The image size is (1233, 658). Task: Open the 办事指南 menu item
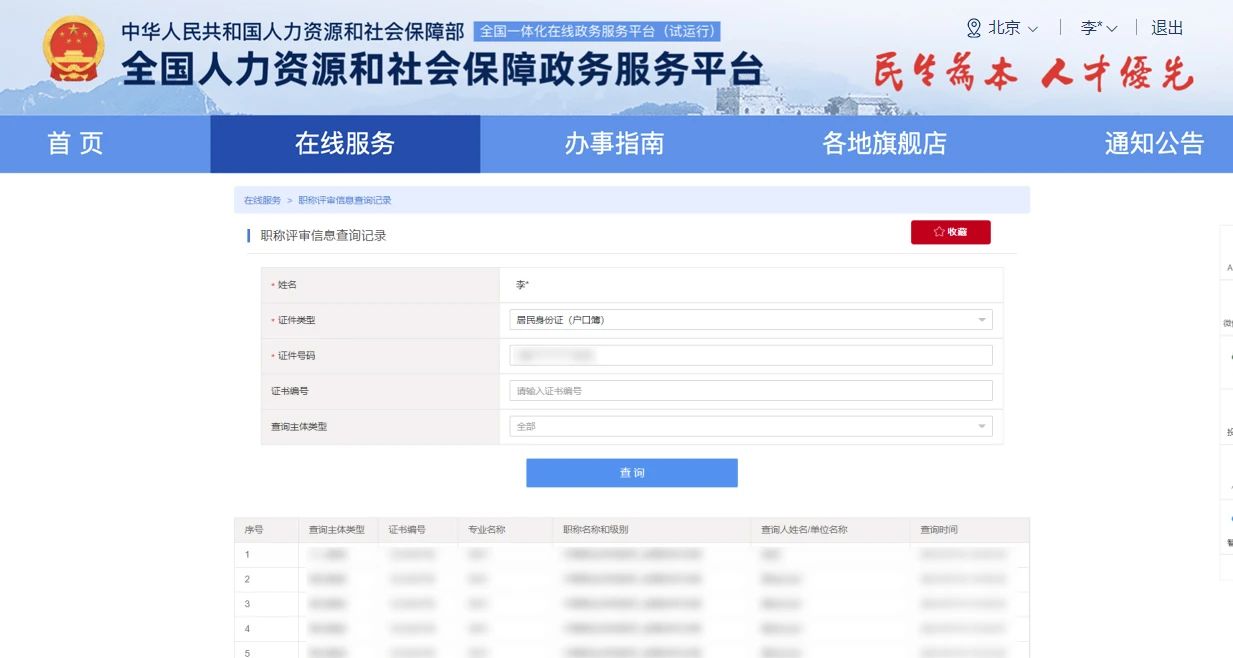click(614, 144)
